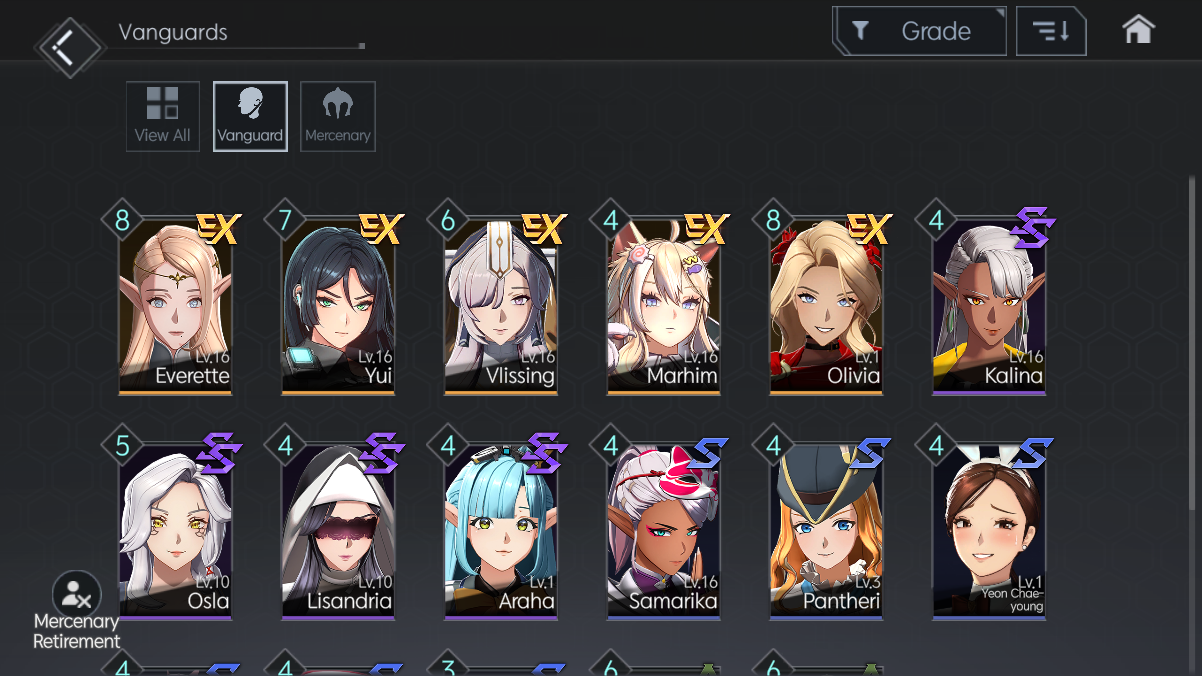Screen dimensions: 1202x676
Task: Select Yeon Chae-young's card
Action: tap(989, 531)
